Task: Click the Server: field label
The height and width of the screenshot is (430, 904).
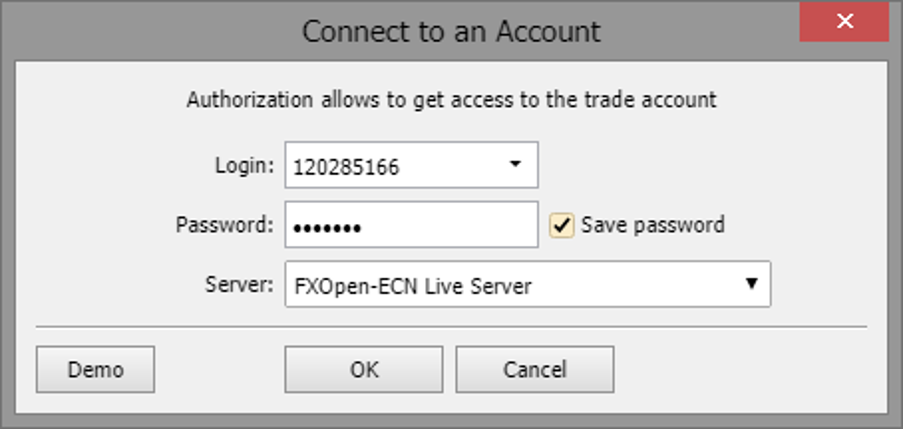Action: tap(238, 285)
